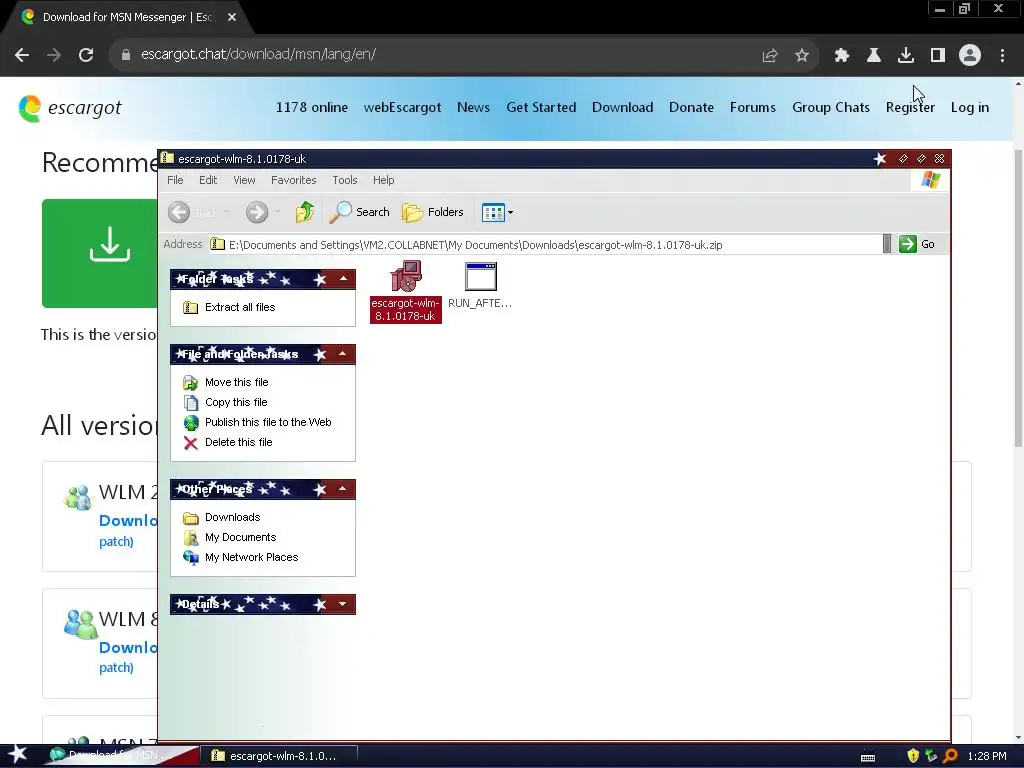Click the keyboard tray icon
This screenshot has width=1024, height=768.
point(868,757)
